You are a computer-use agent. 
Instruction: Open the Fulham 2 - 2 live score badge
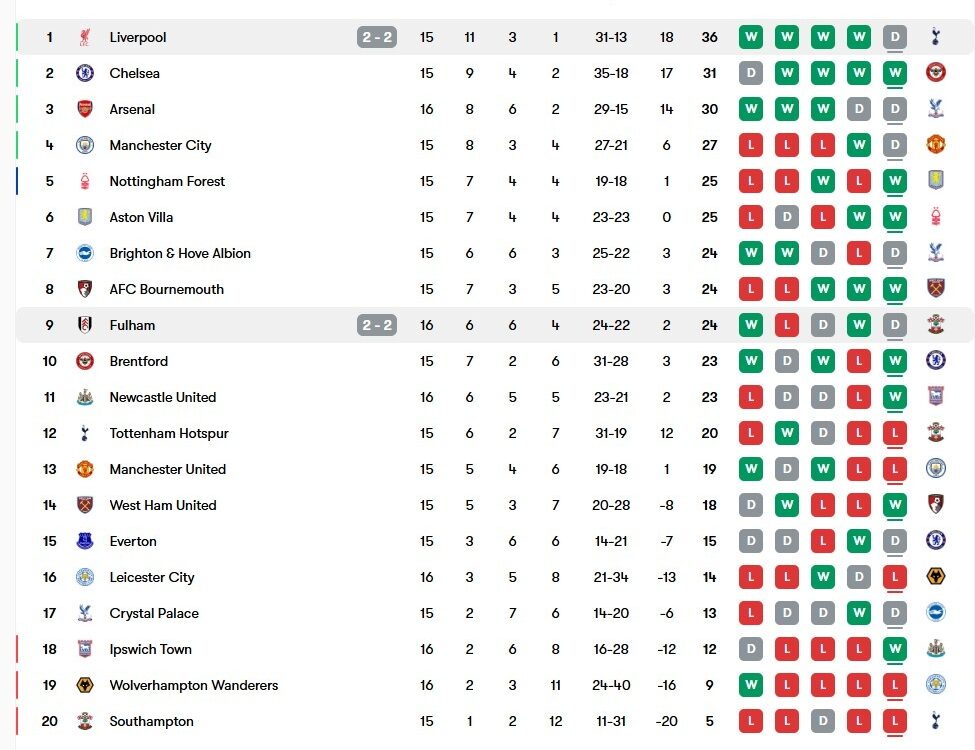tap(377, 325)
